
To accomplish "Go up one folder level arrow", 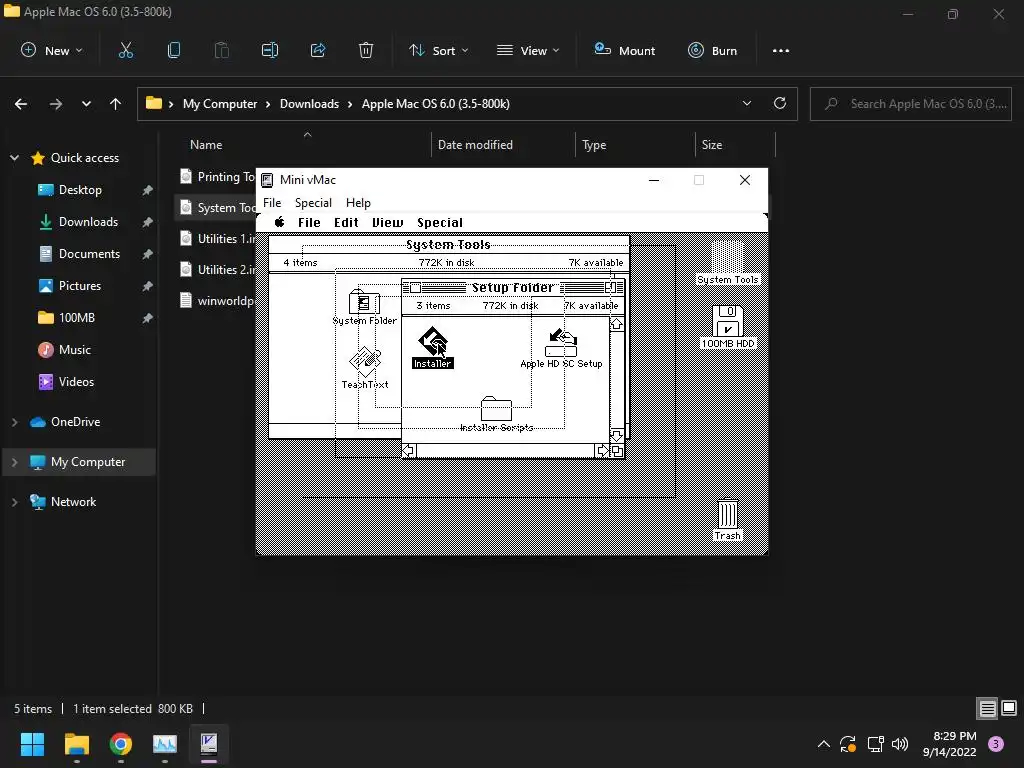I will (116, 104).
